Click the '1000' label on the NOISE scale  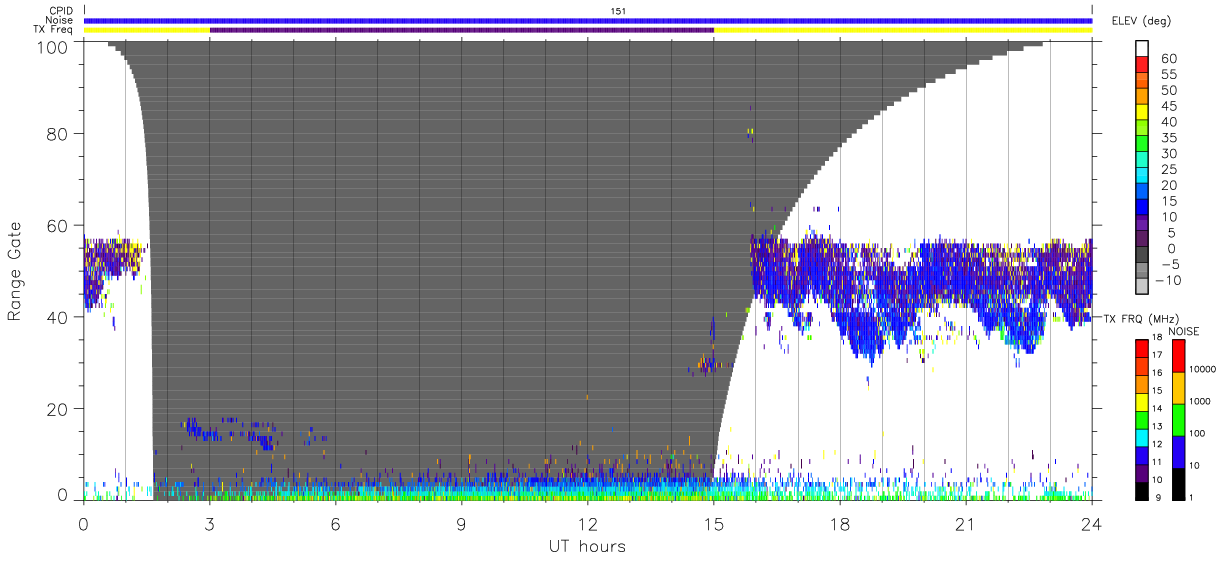pyautogui.click(x=1201, y=402)
